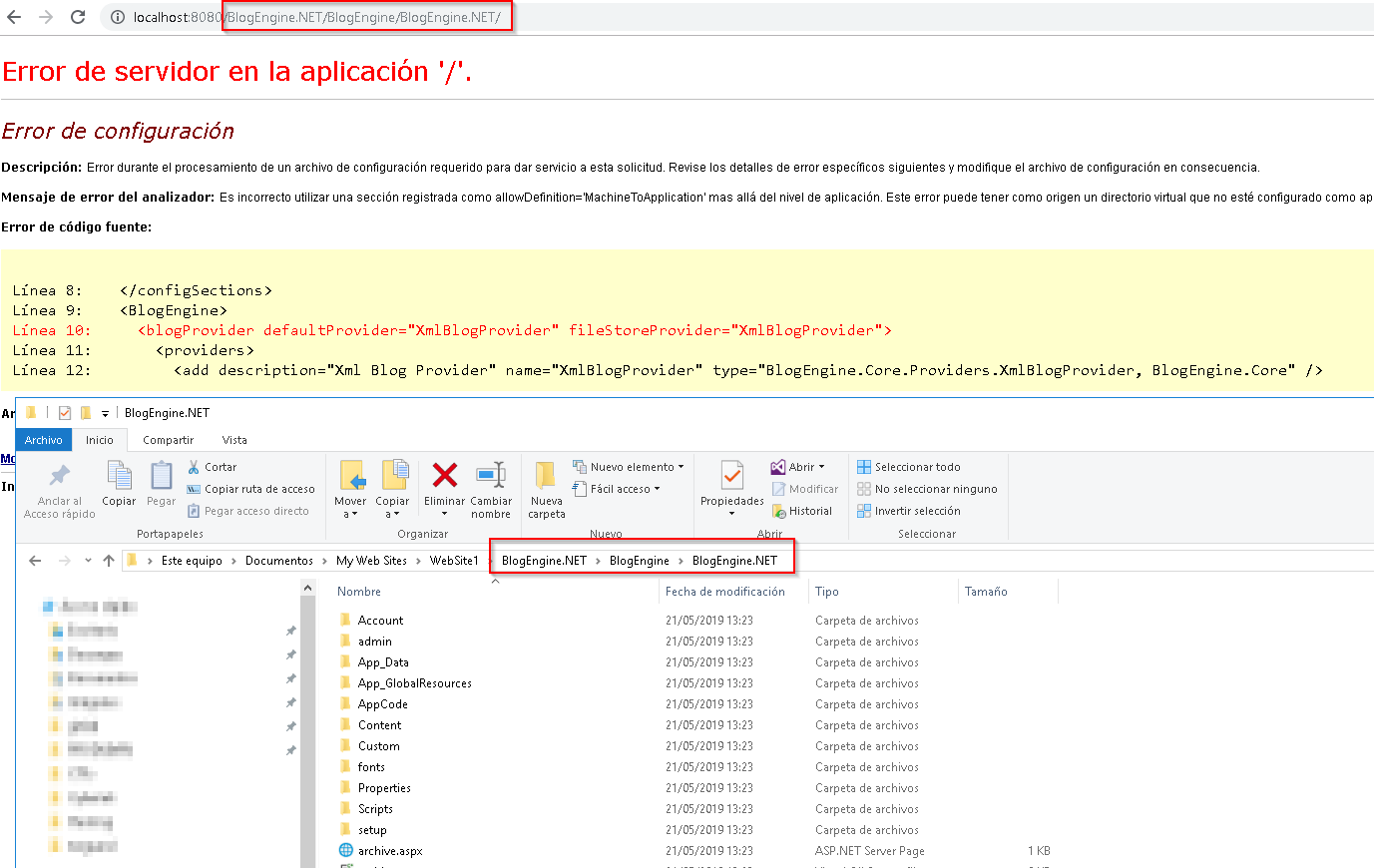This screenshot has height=868, width=1374.
Task: Open the Archivo tab in Explorer
Action: (x=44, y=440)
